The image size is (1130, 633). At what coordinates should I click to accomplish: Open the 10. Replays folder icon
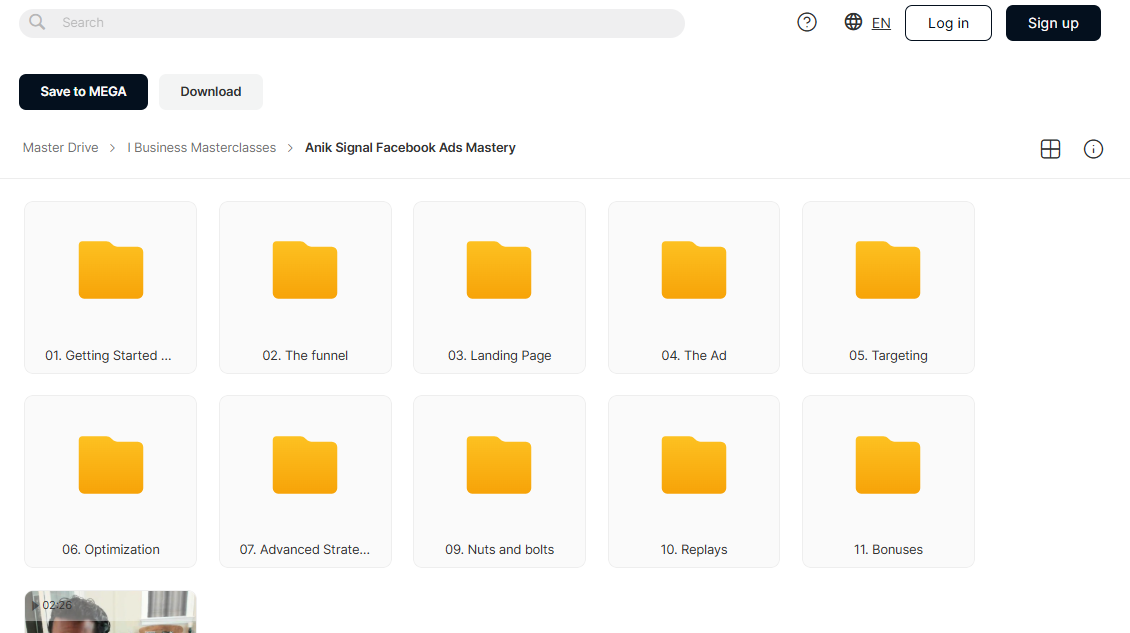pyautogui.click(x=694, y=465)
